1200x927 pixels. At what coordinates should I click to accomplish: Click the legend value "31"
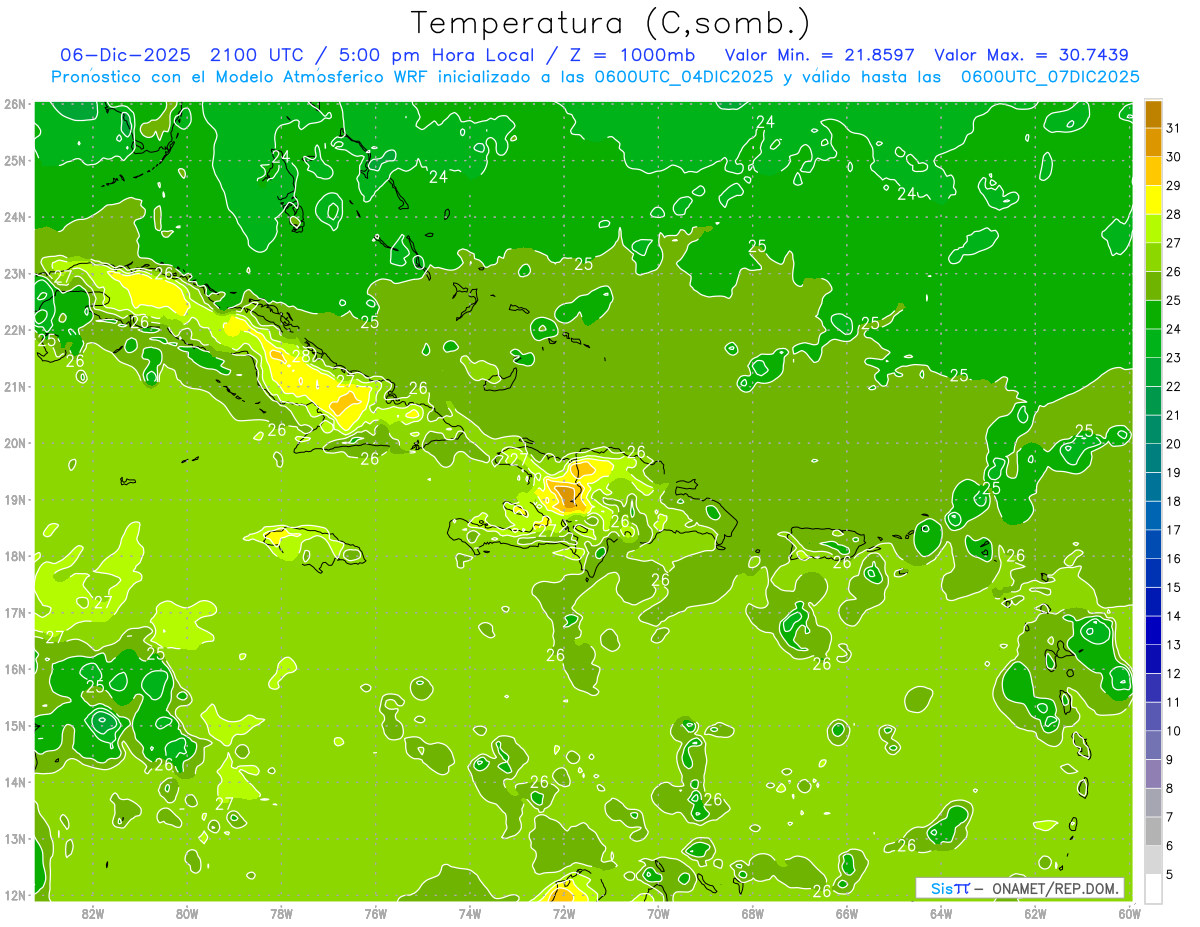click(1174, 128)
